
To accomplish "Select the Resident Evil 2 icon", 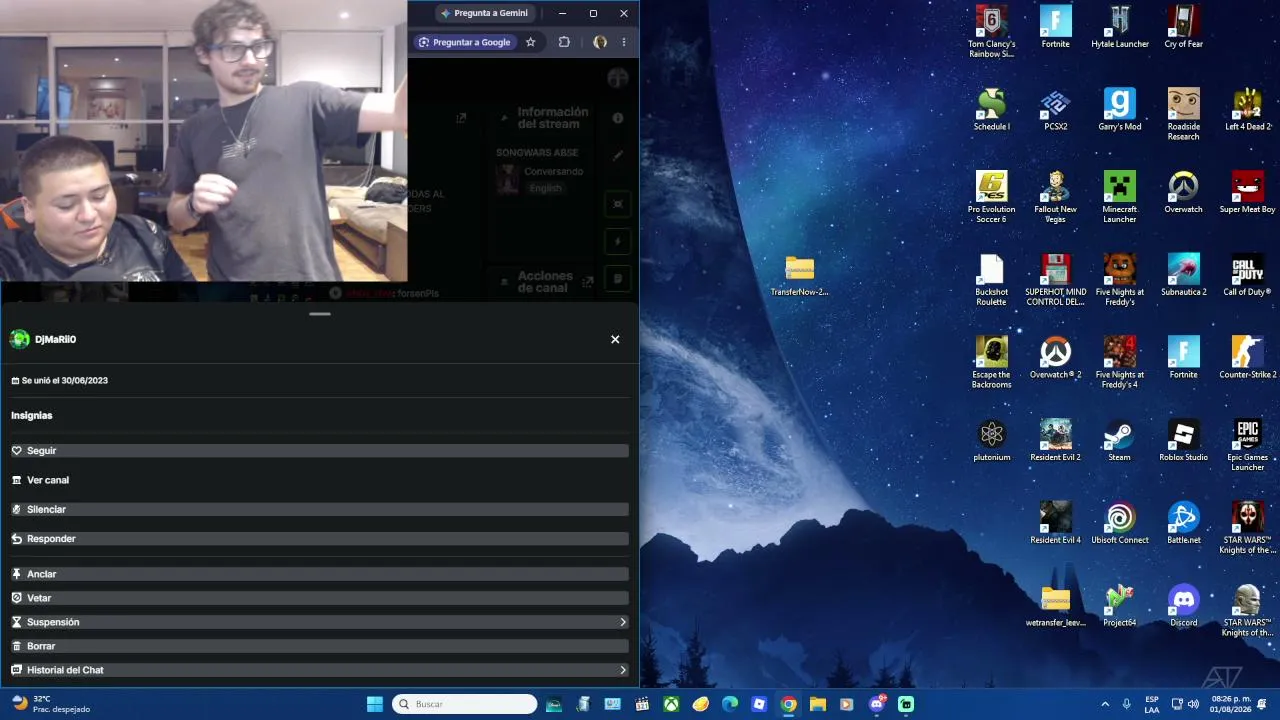I will click(x=1055, y=441).
